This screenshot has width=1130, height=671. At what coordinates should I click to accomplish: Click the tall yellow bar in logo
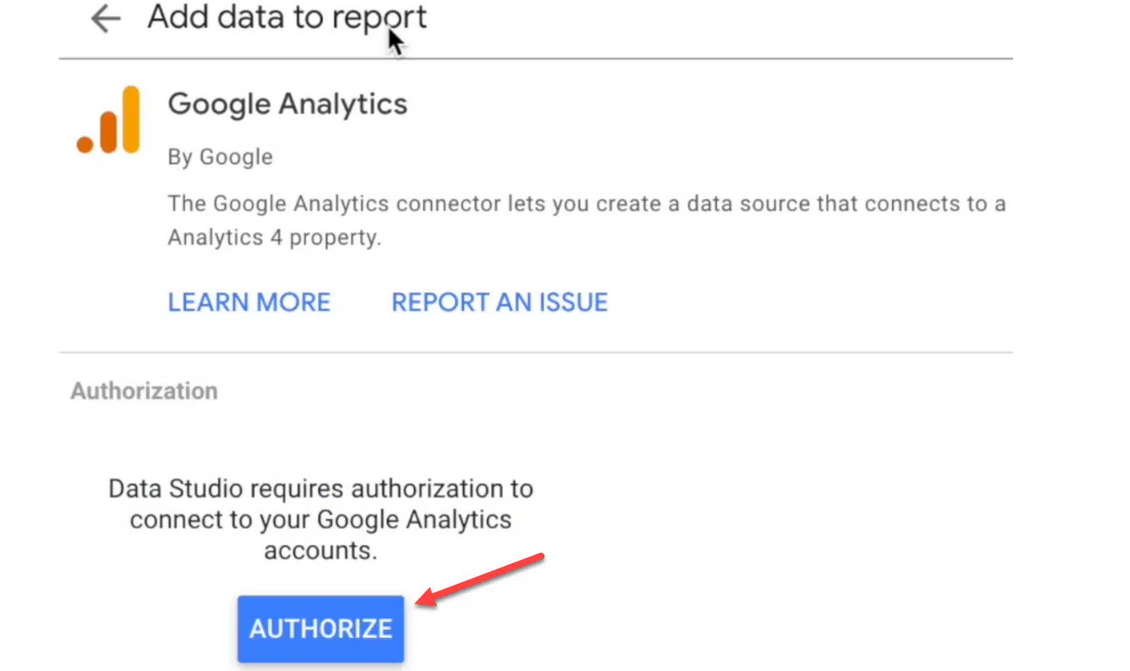click(131, 120)
